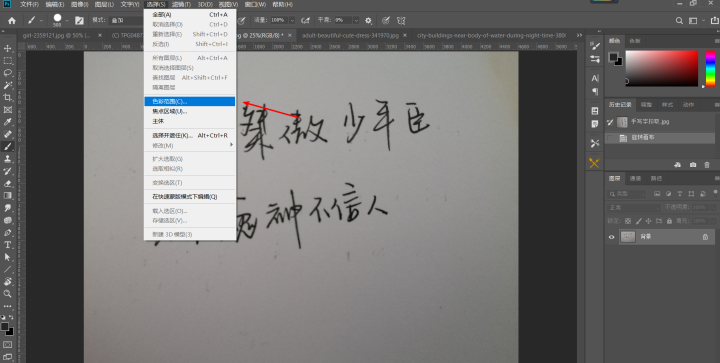The image size is (720, 363).
Task: Create new snapshot with camera icon
Action: tap(692, 165)
